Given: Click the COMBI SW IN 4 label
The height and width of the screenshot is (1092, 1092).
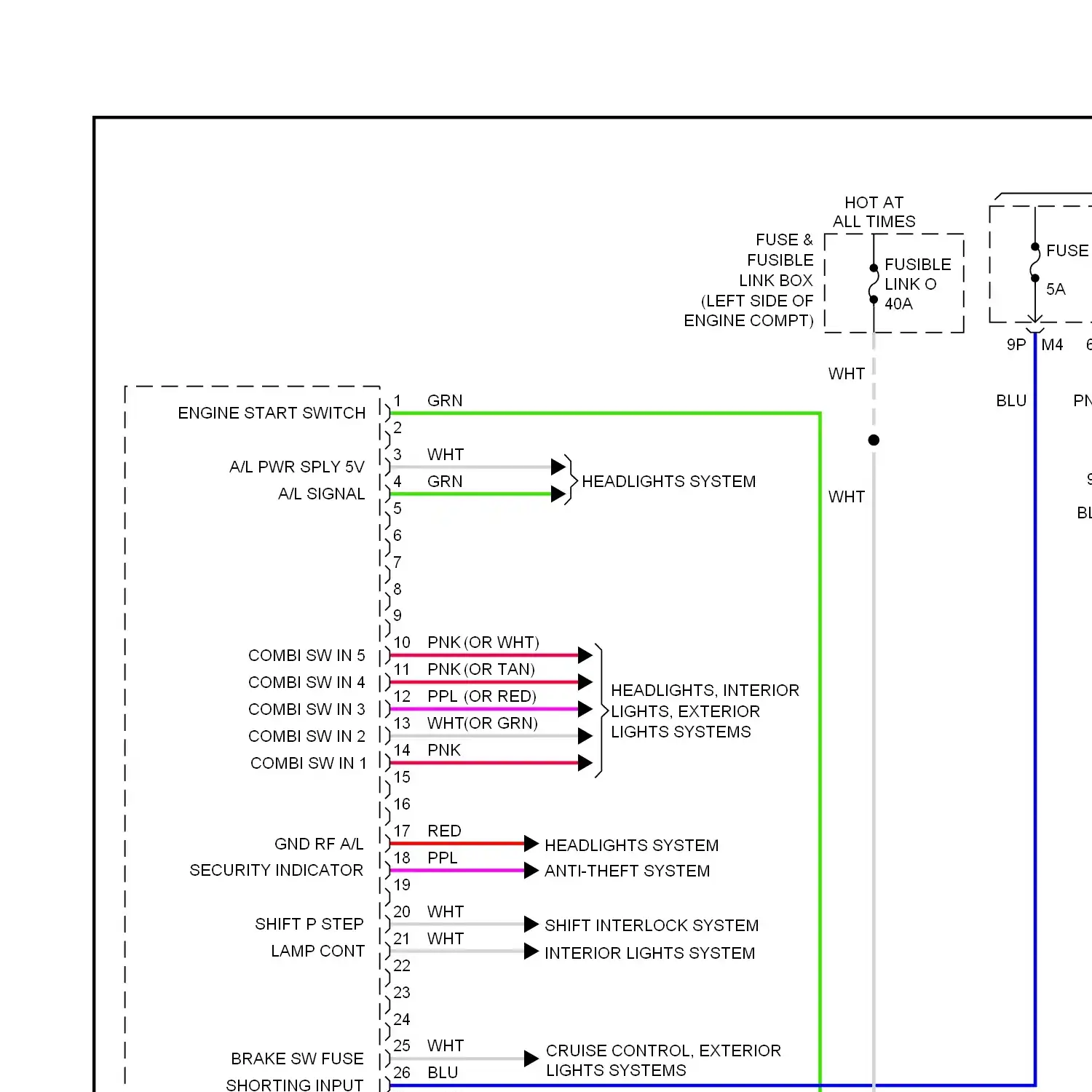Looking at the screenshot, I should tap(306, 683).
